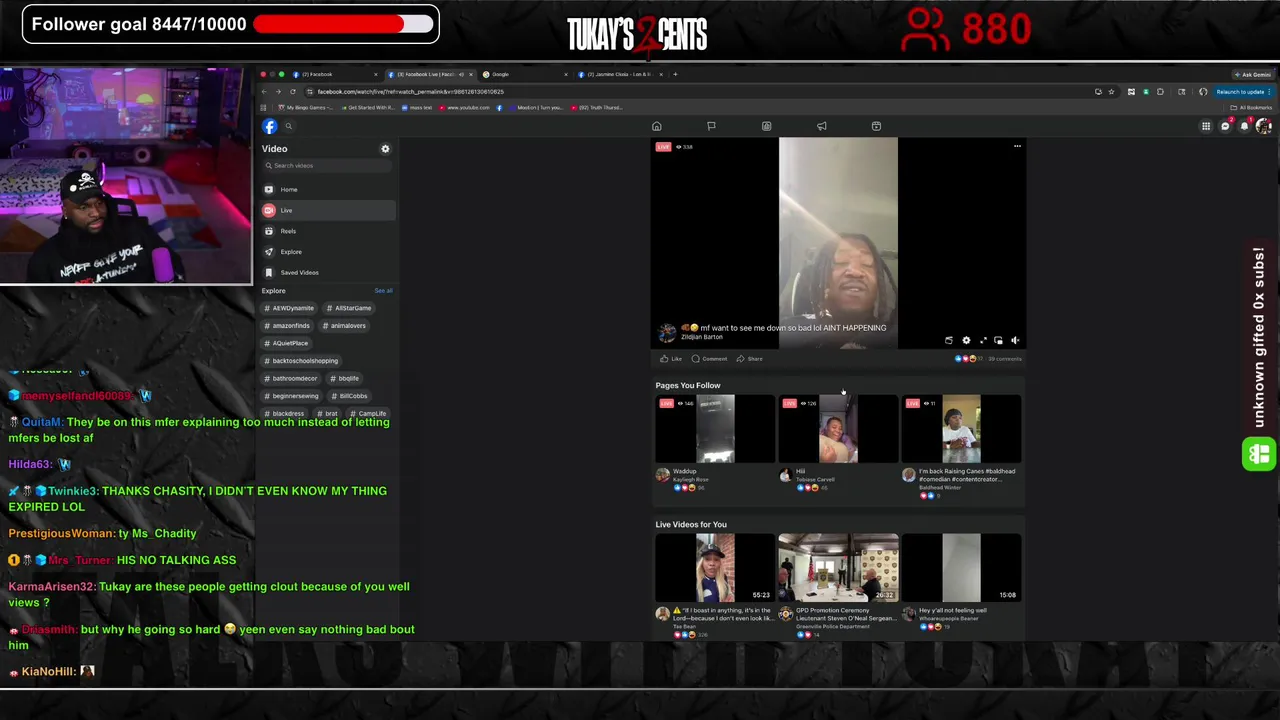
Task: Open the Notifications bell icon
Action: [x=1244, y=126]
